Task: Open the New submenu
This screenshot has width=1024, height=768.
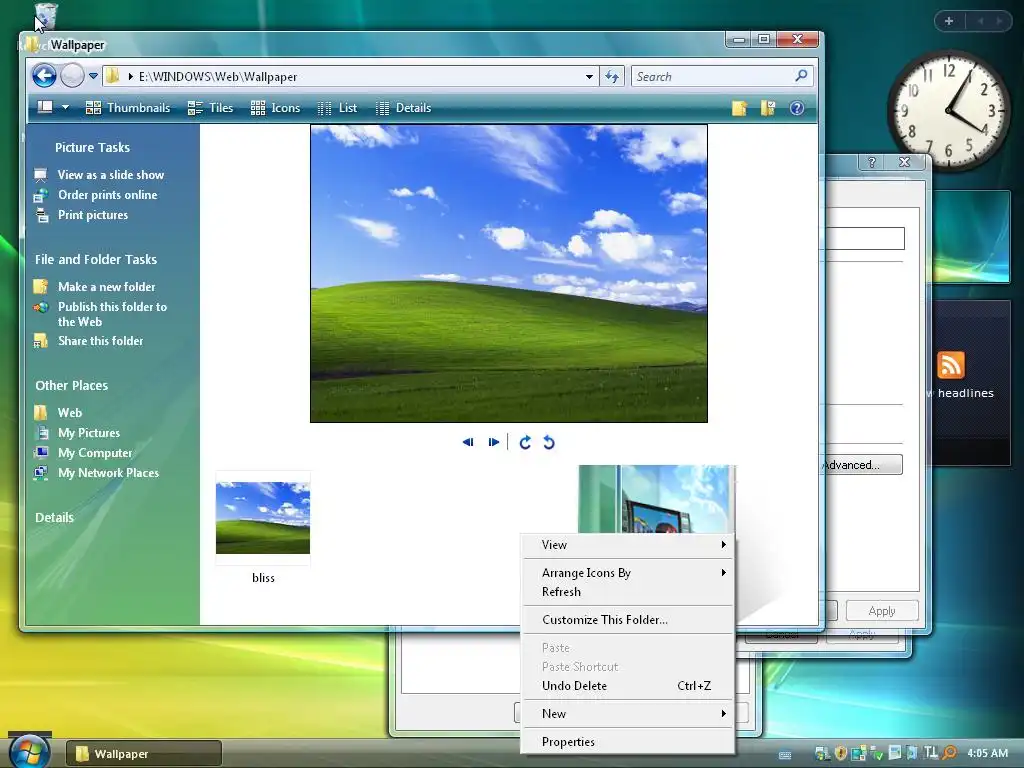Action: tap(628, 714)
